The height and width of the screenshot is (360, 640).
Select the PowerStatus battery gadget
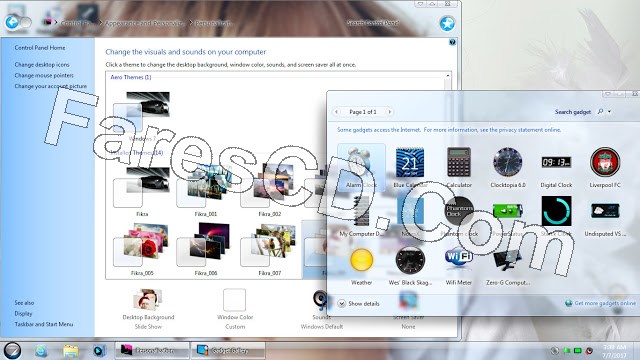tap(507, 216)
